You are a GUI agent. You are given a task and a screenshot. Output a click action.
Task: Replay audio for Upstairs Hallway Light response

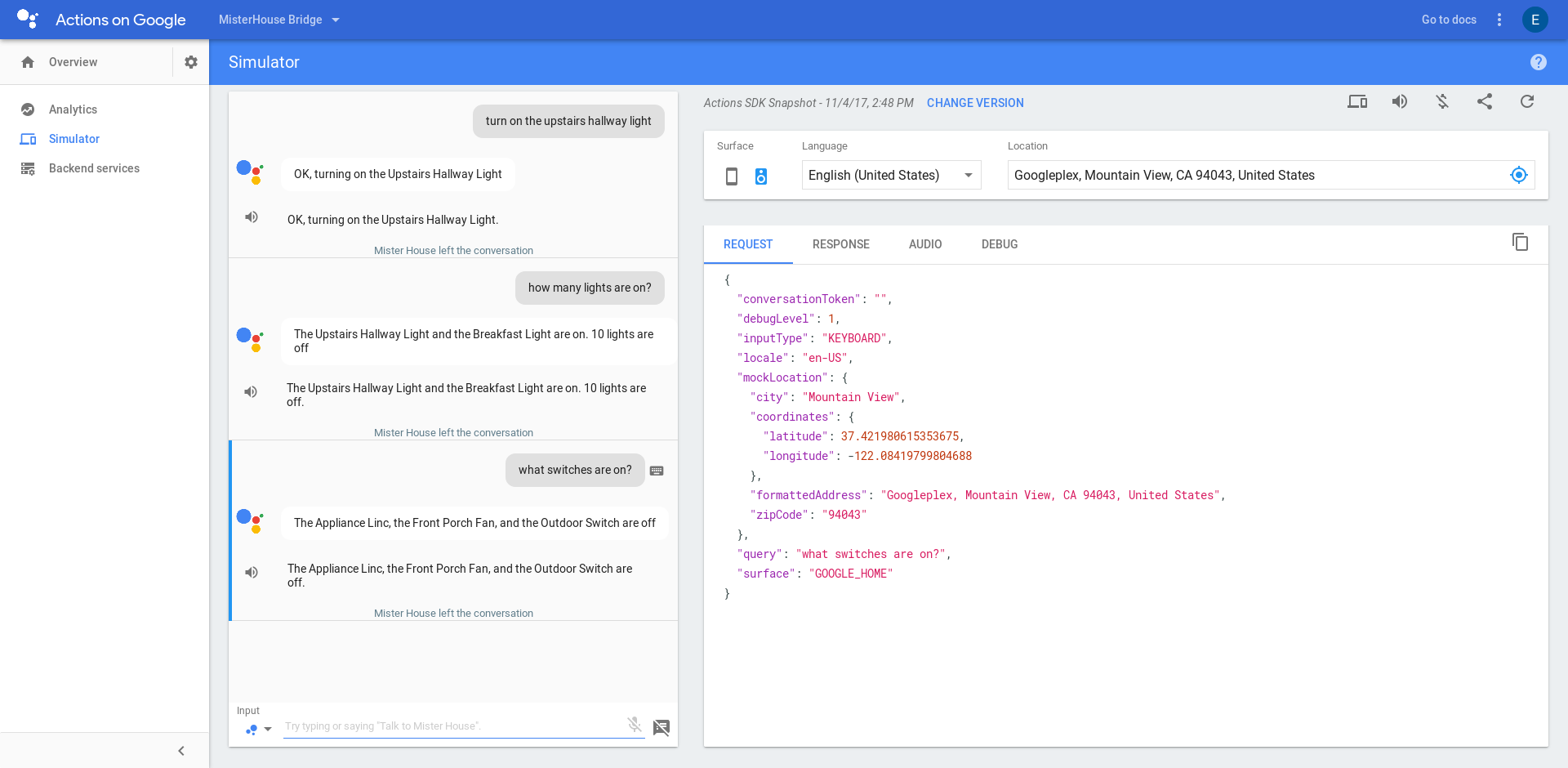252,217
